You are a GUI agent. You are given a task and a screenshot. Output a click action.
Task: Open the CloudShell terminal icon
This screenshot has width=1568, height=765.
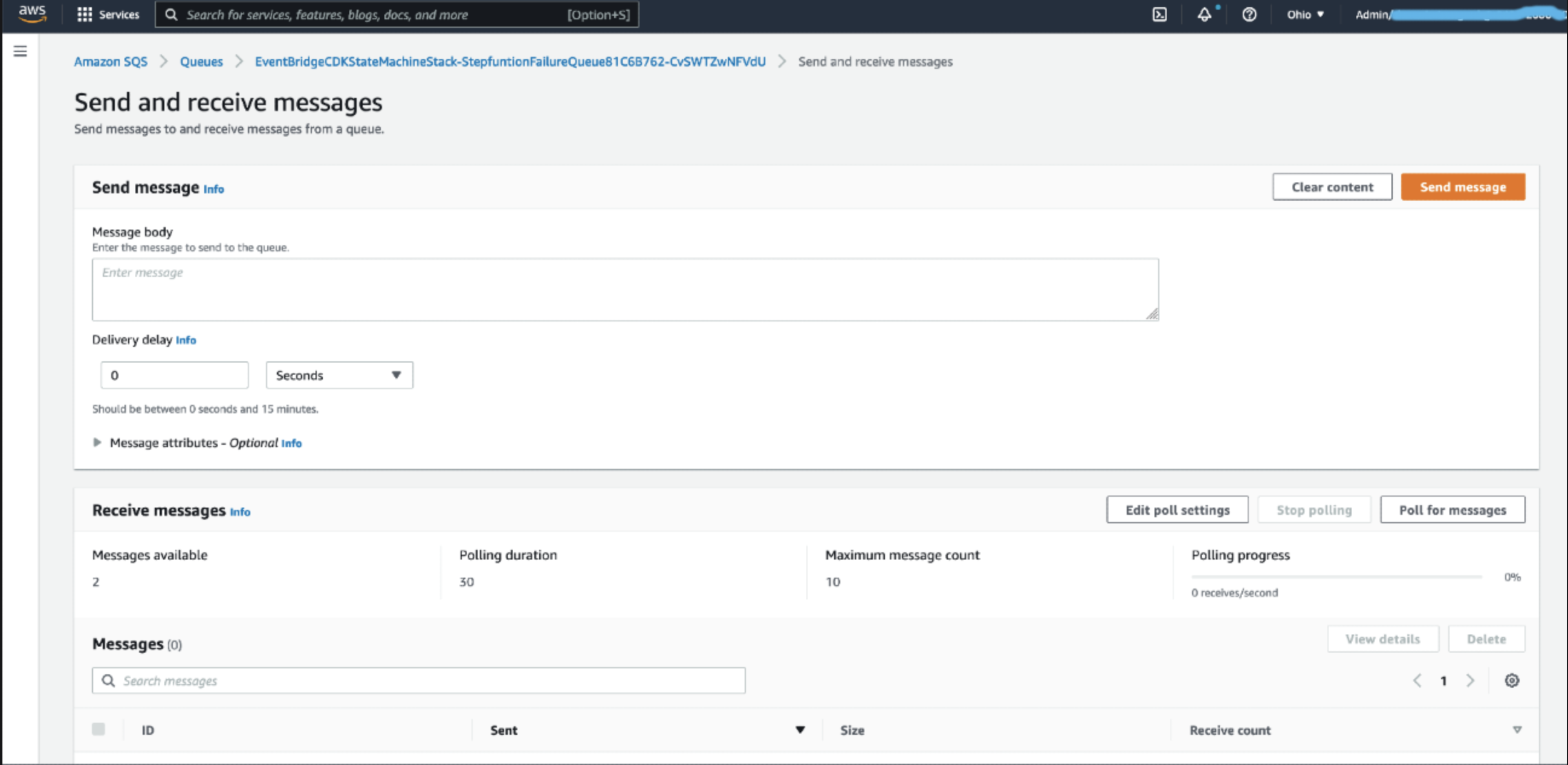1159,15
